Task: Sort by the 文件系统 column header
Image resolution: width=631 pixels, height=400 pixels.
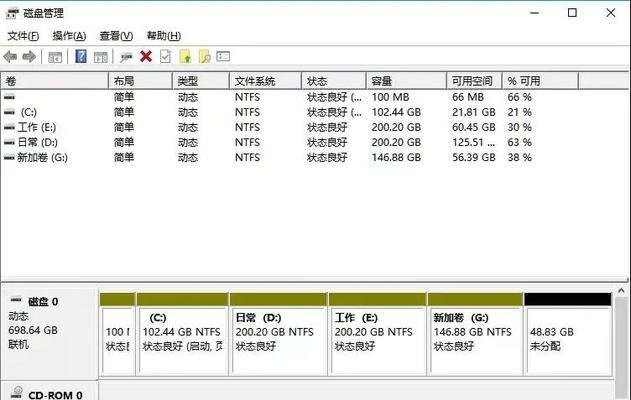Action: click(265, 81)
